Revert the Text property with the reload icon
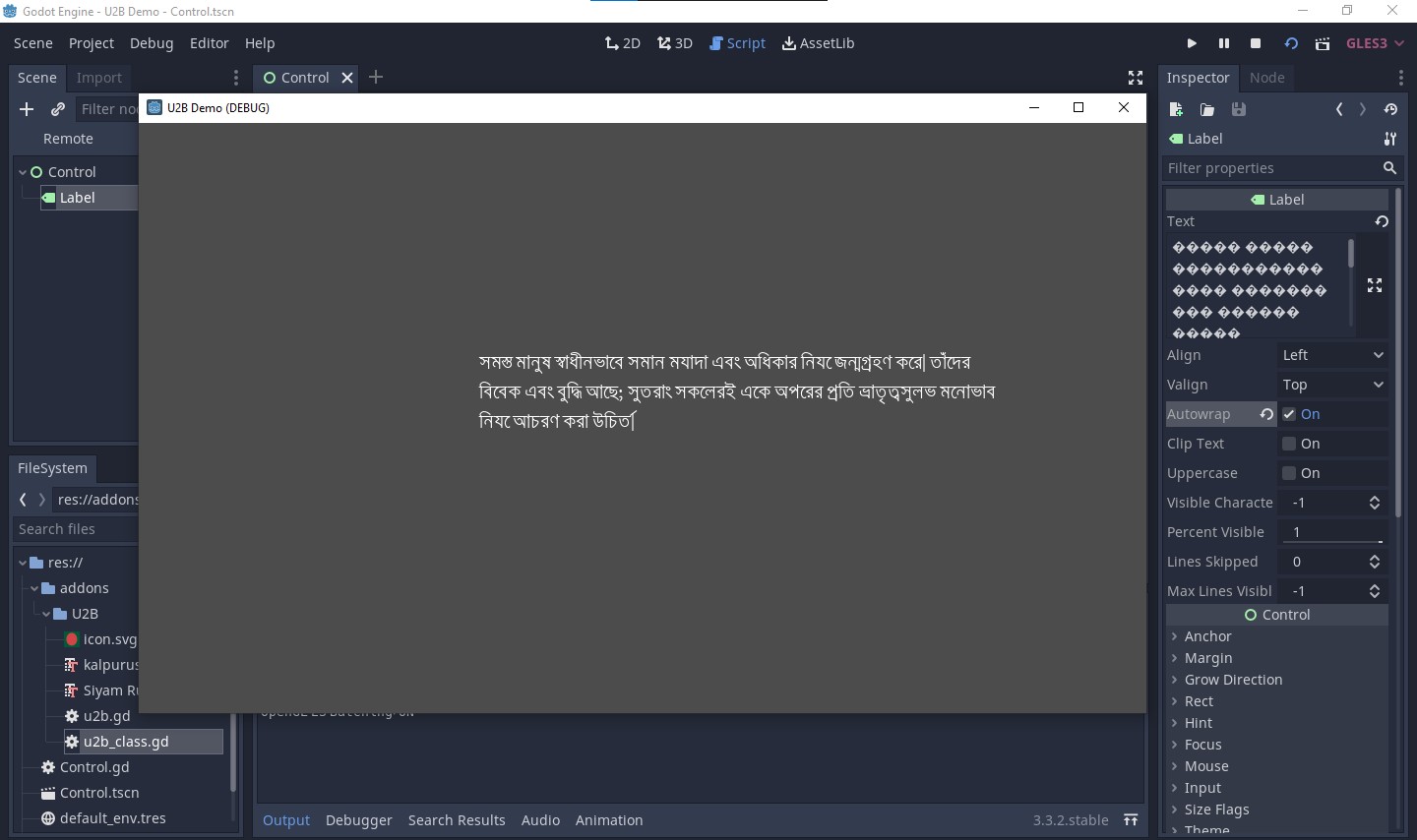The image size is (1417, 840). [x=1382, y=222]
